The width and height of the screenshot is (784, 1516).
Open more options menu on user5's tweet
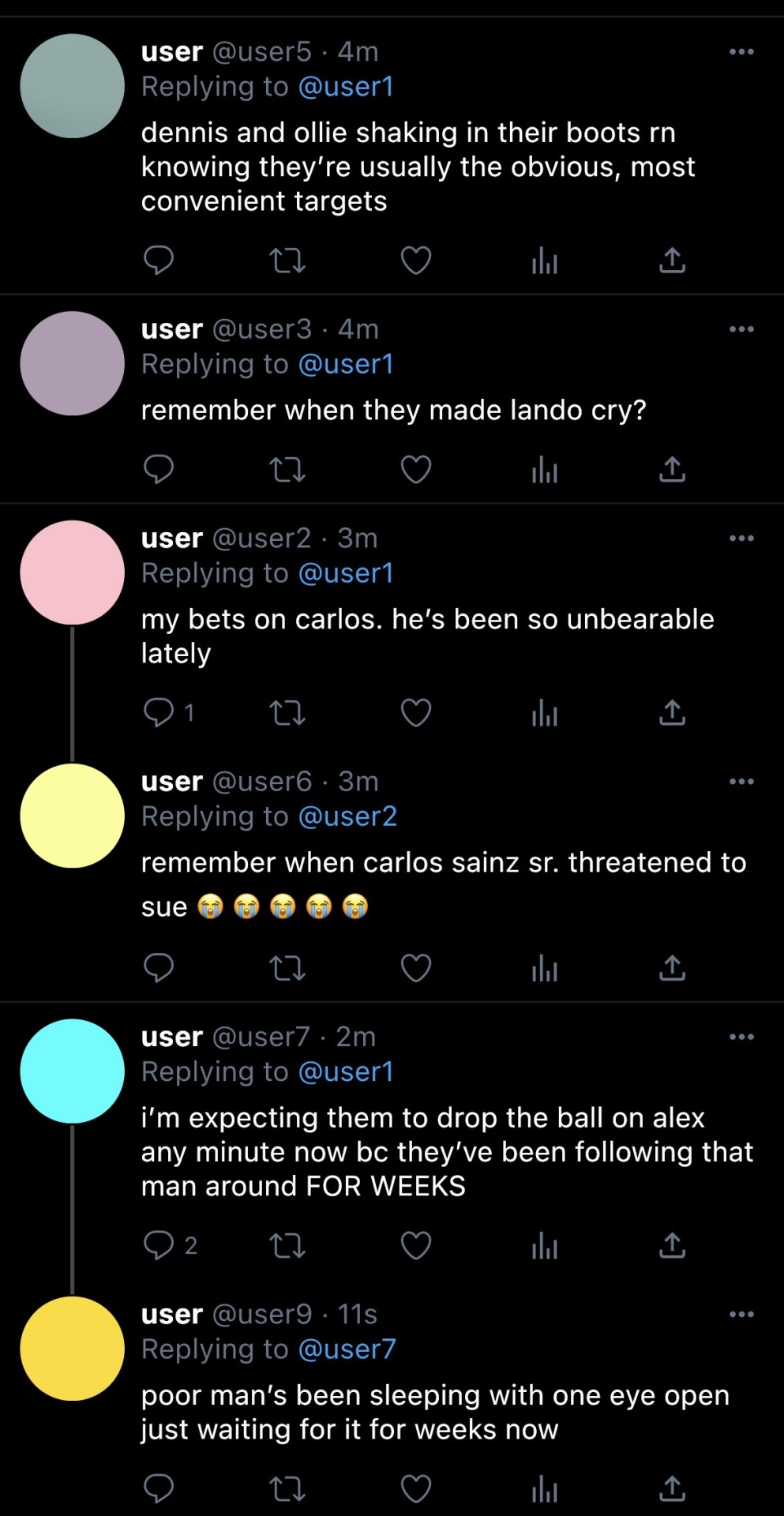(741, 52)
